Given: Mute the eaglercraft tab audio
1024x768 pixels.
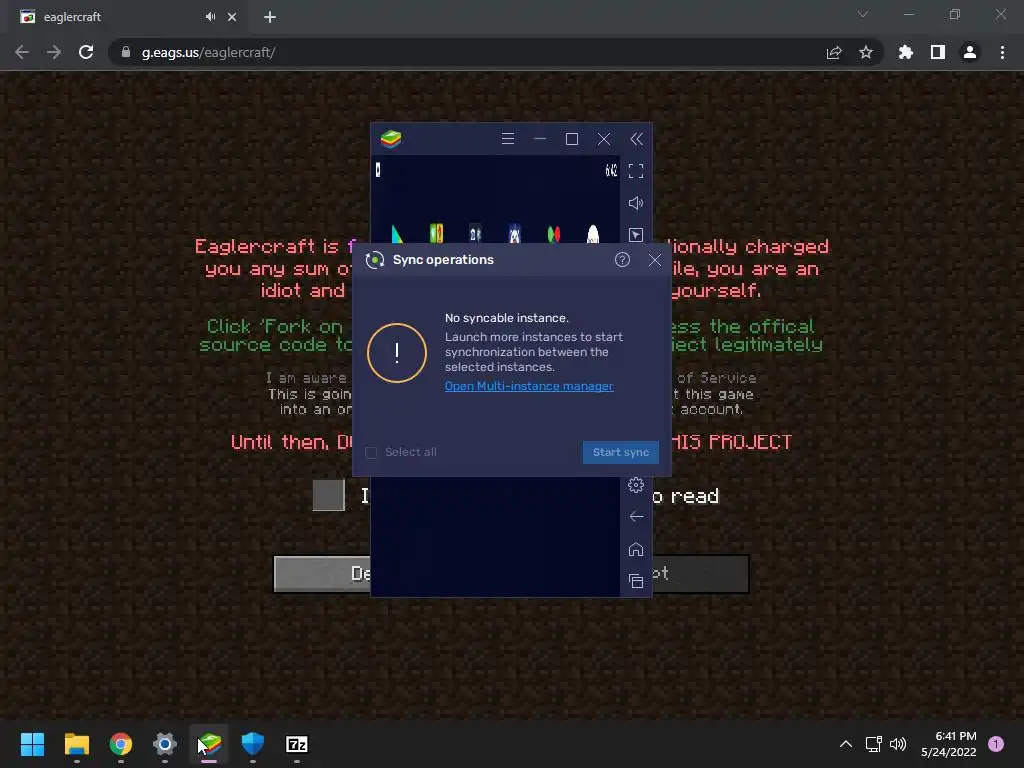Looking at the screenshot, I should pyautogui.click(x=210, y=17).
